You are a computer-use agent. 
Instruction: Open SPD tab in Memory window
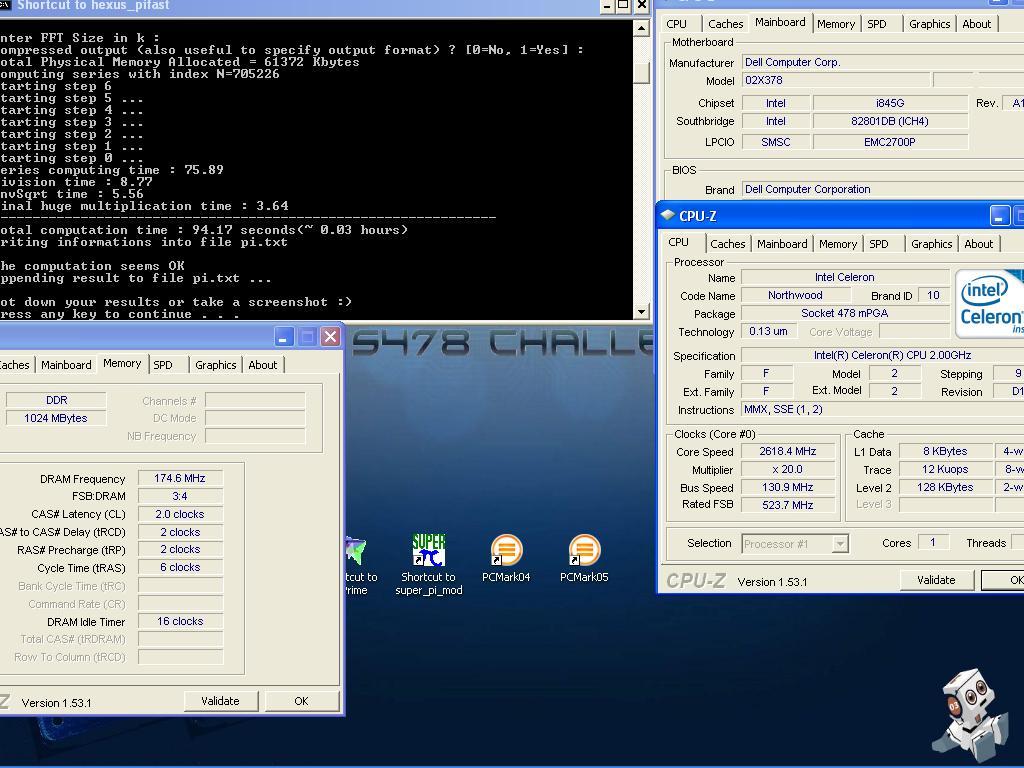163,365
